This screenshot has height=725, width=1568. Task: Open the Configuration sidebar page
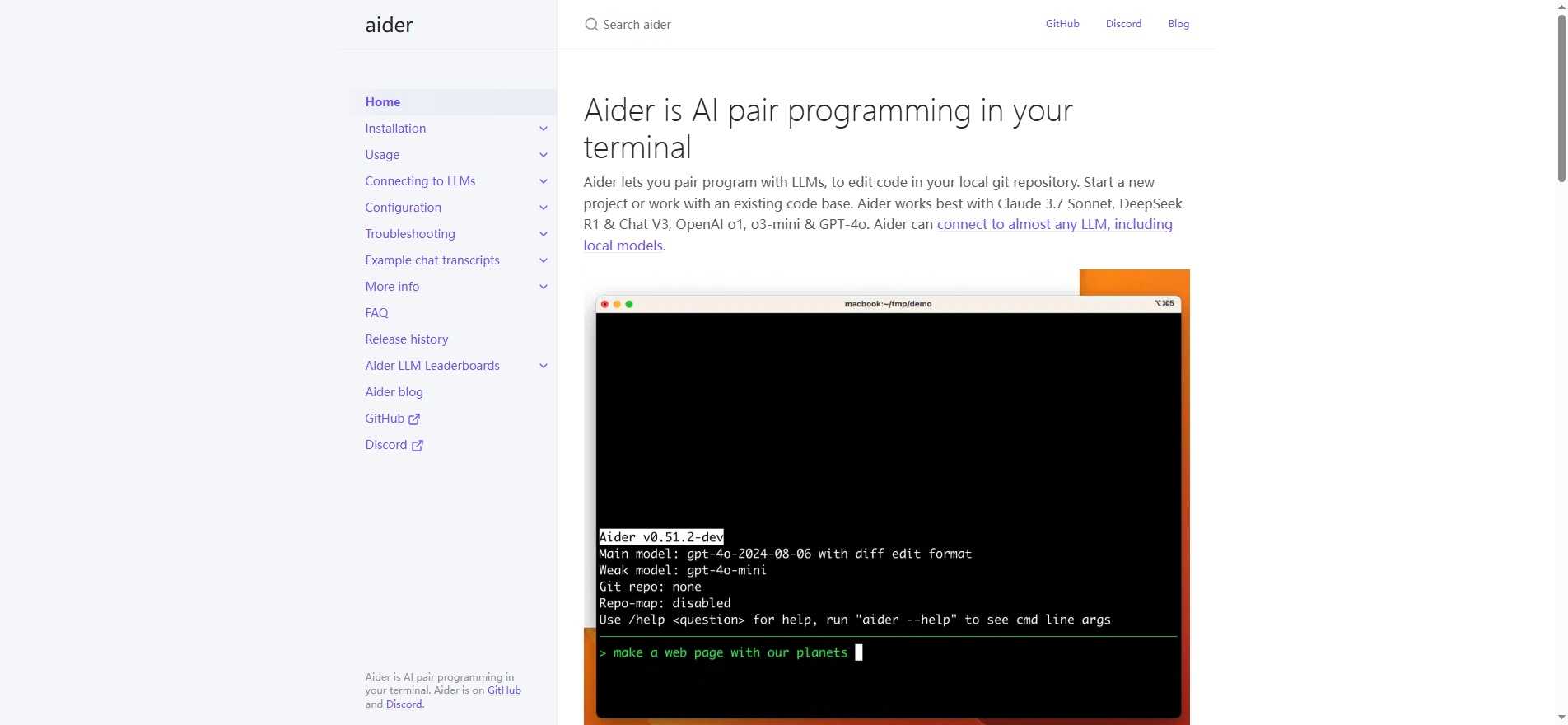(403, 208)
